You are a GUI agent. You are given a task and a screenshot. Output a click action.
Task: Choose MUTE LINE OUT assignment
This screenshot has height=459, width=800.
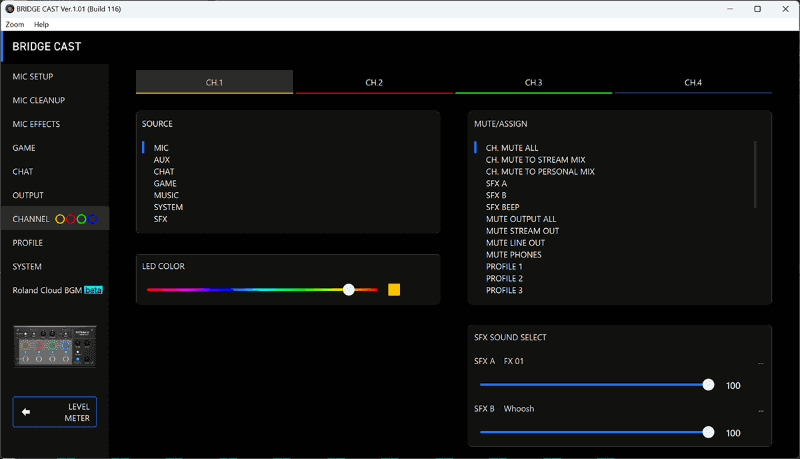coord(515,243)
